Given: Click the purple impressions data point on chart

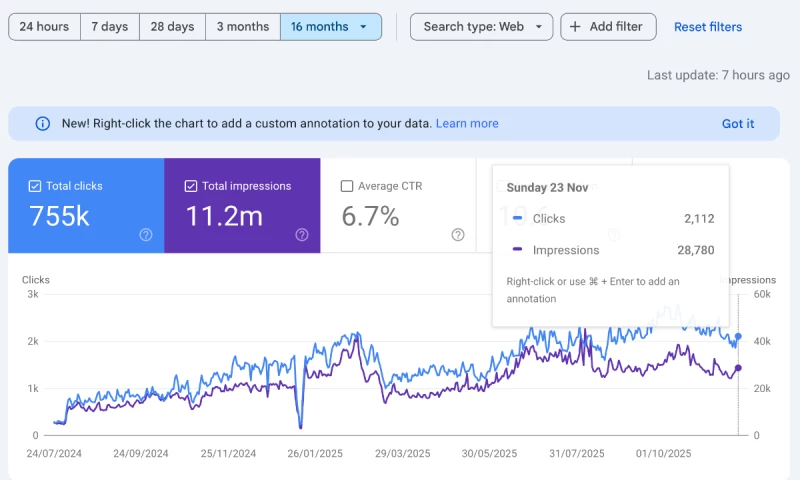Looking at the screenshot, I should click(x=738, y=368).
